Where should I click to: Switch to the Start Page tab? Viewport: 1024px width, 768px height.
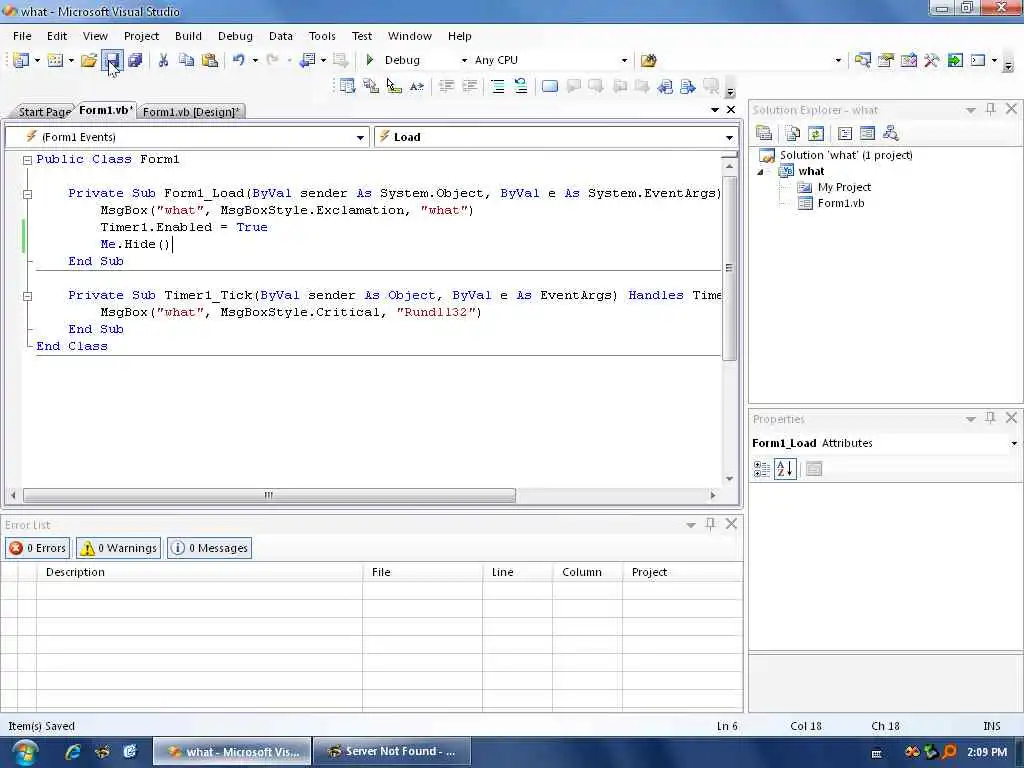pyautogui.click(x=43, y=112)
